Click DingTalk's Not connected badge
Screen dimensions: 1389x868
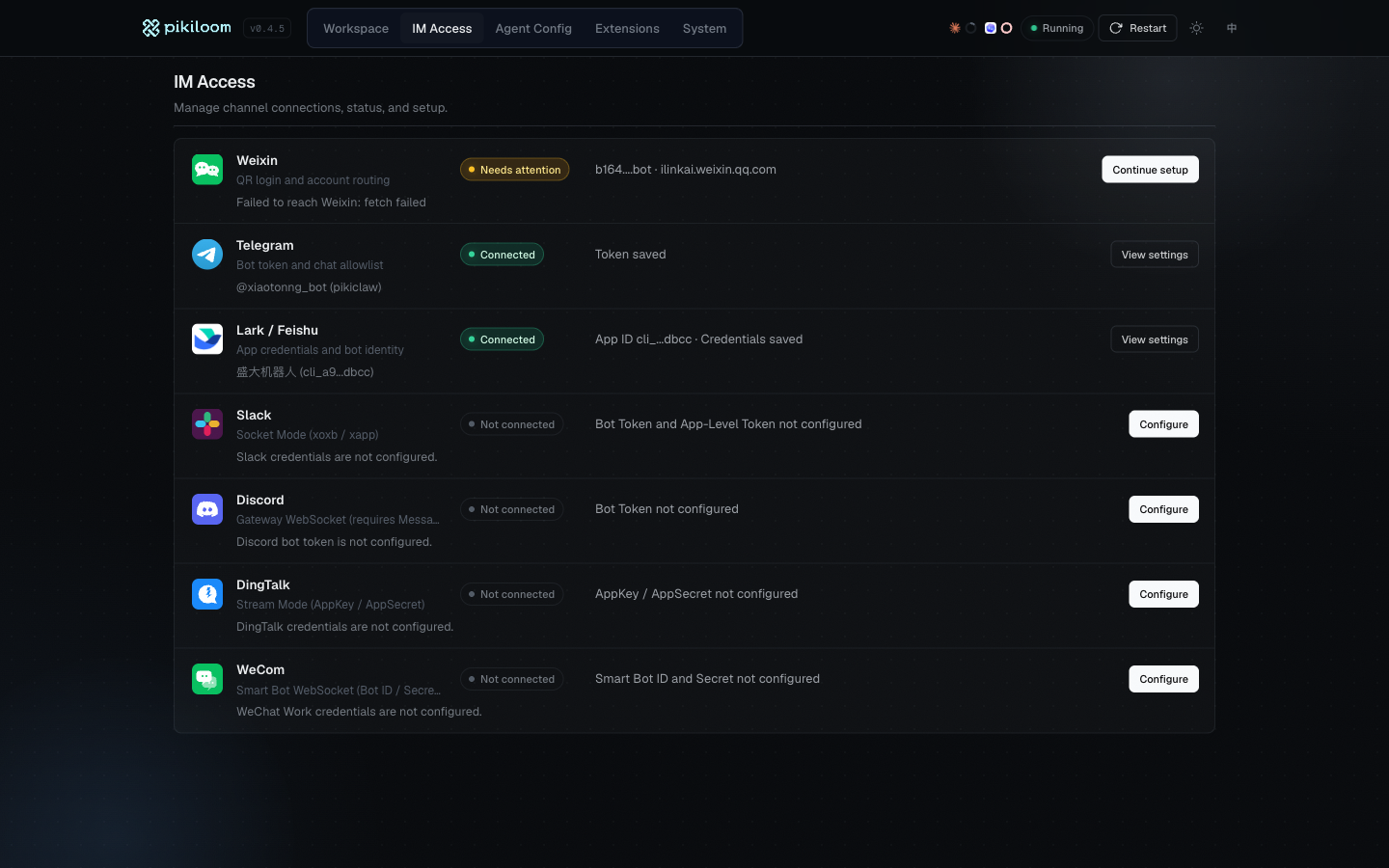pyautogui.click(x=511, y=594)
